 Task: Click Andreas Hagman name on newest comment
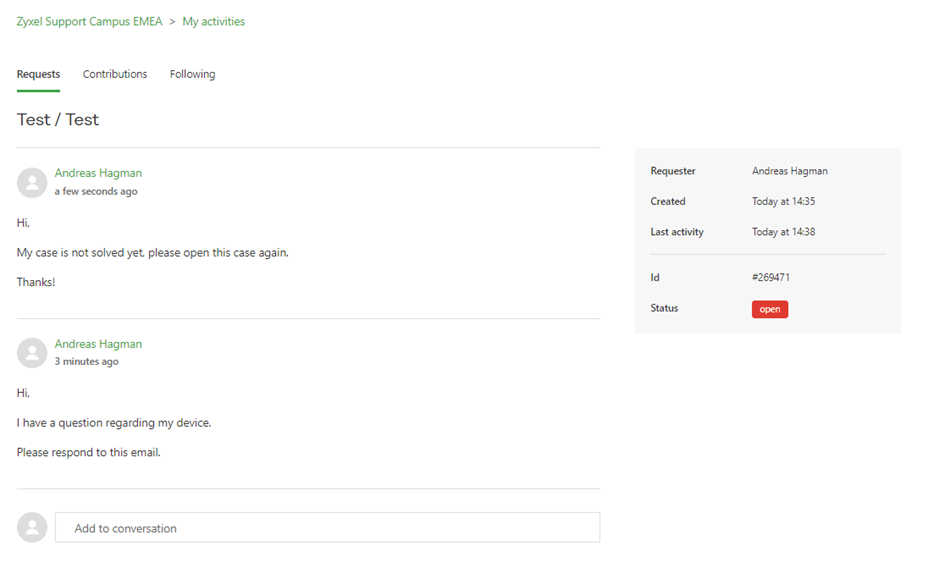point(98,173)
